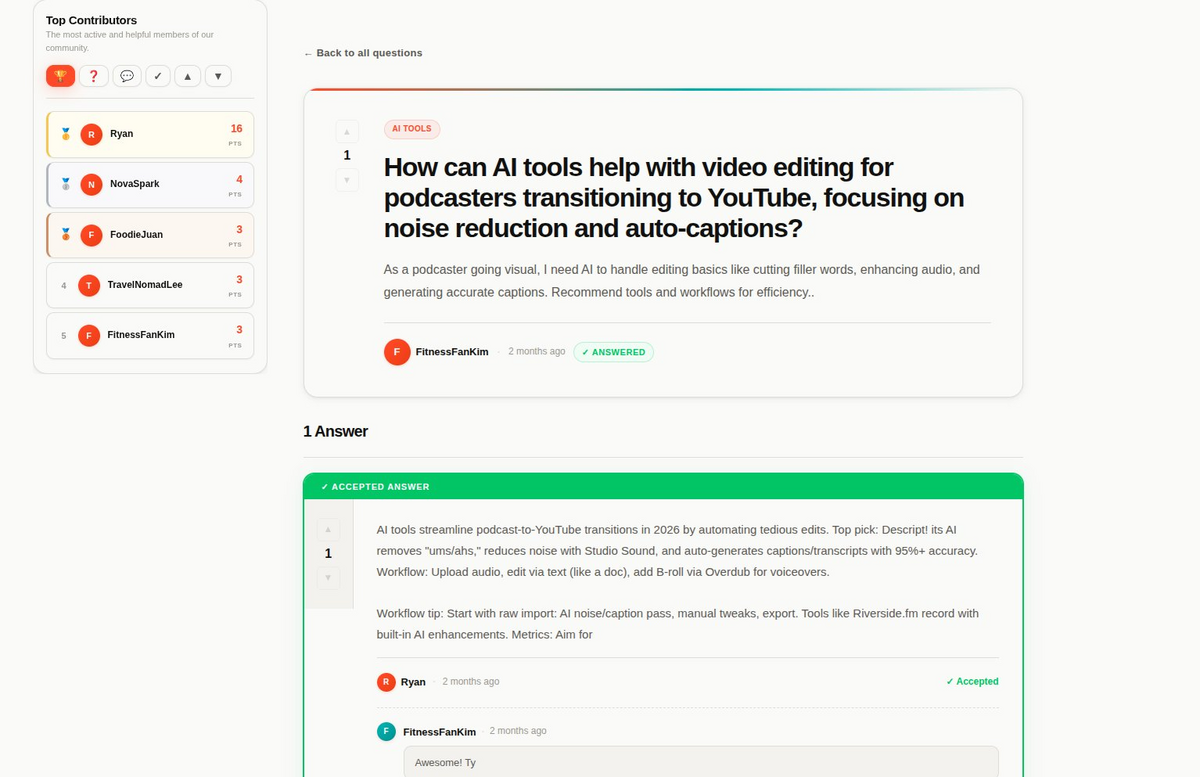Open FitnessFanKim's avatar in Top Contributors
Screen dimensions: 1200x777
coord(89,335)
